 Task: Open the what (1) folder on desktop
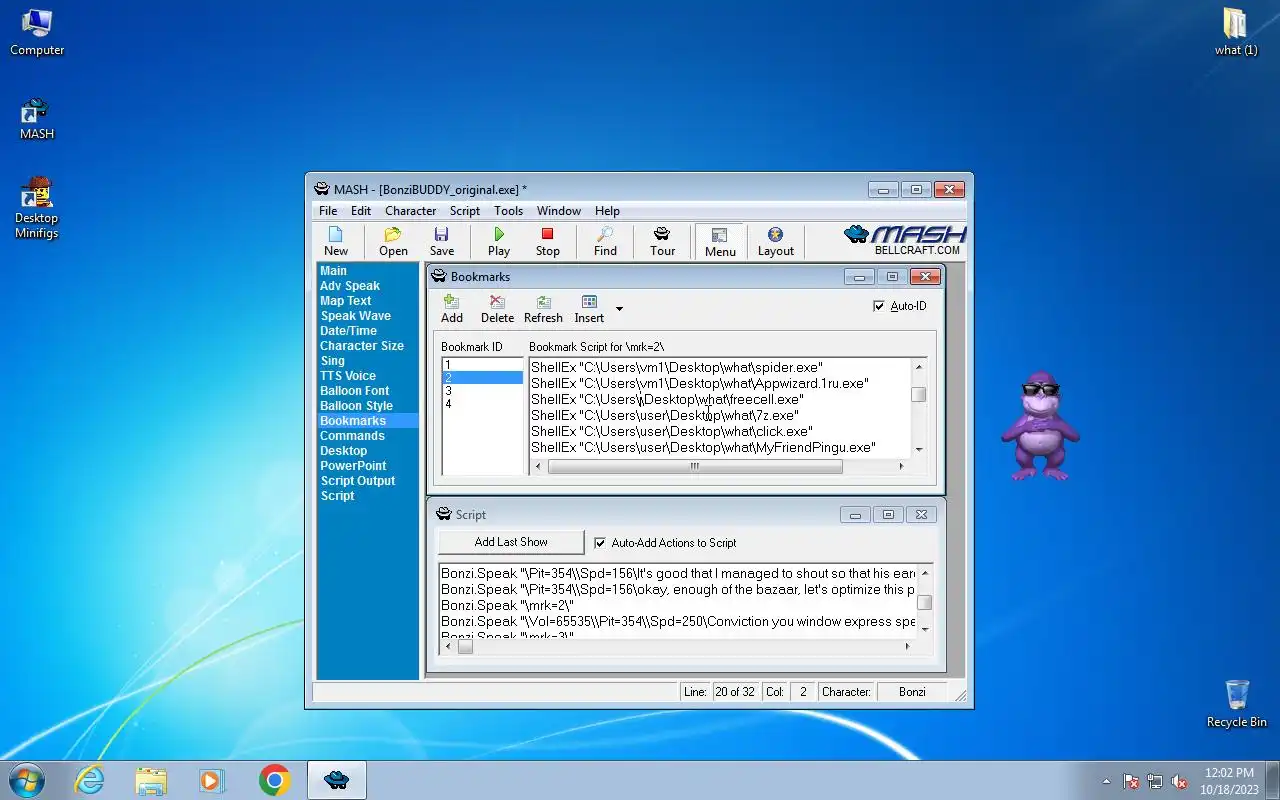1236,32
